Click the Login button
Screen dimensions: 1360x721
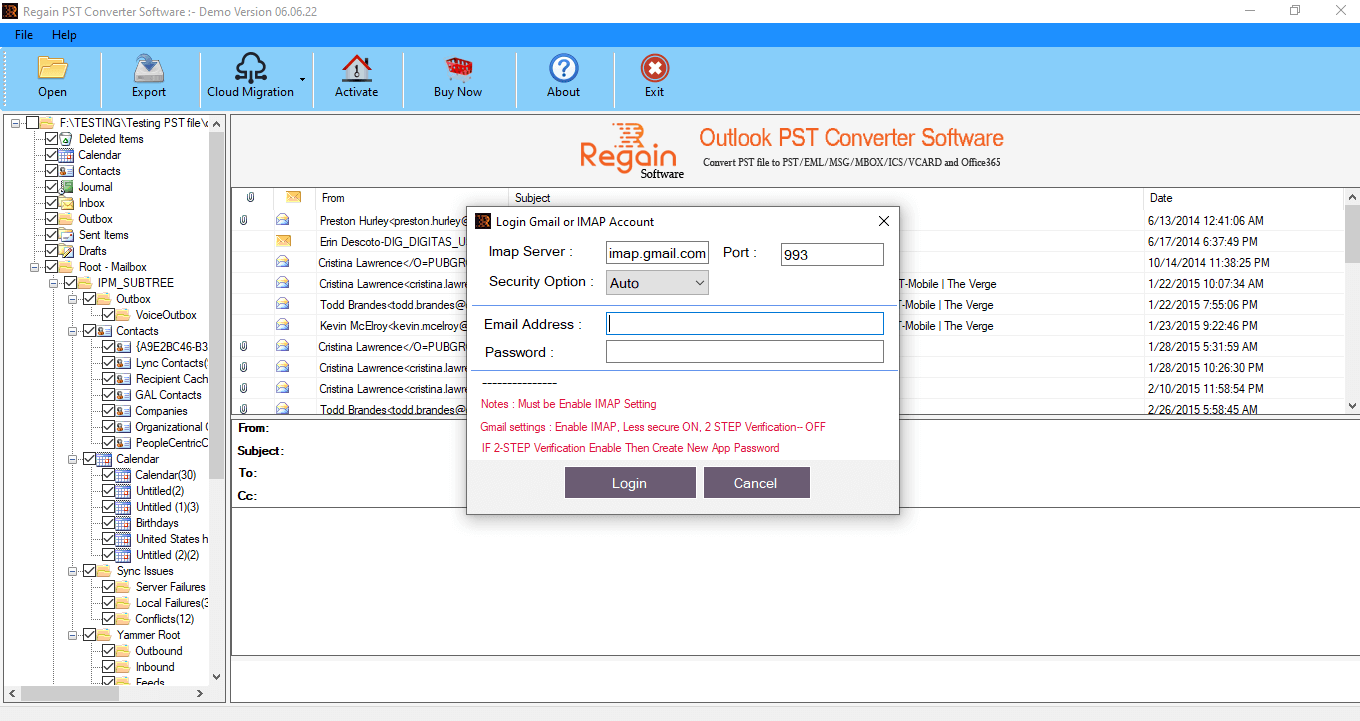(630, 483)
